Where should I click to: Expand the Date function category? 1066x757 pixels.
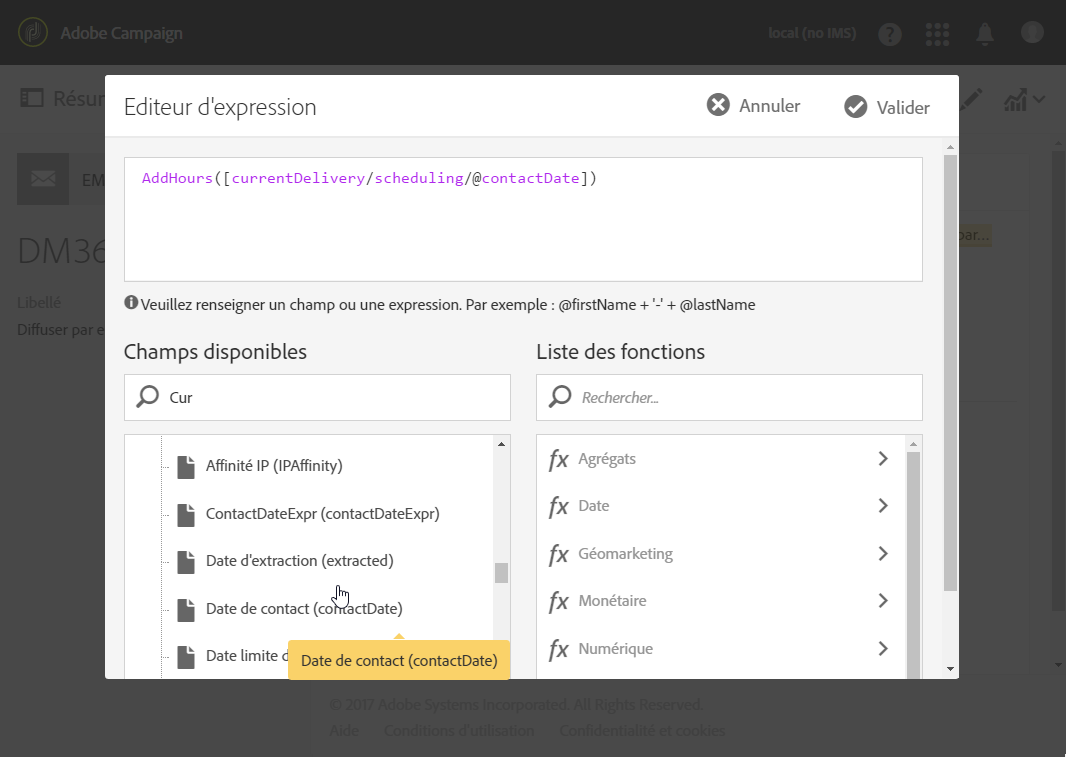pyautogui.click(x=883, y=506)
